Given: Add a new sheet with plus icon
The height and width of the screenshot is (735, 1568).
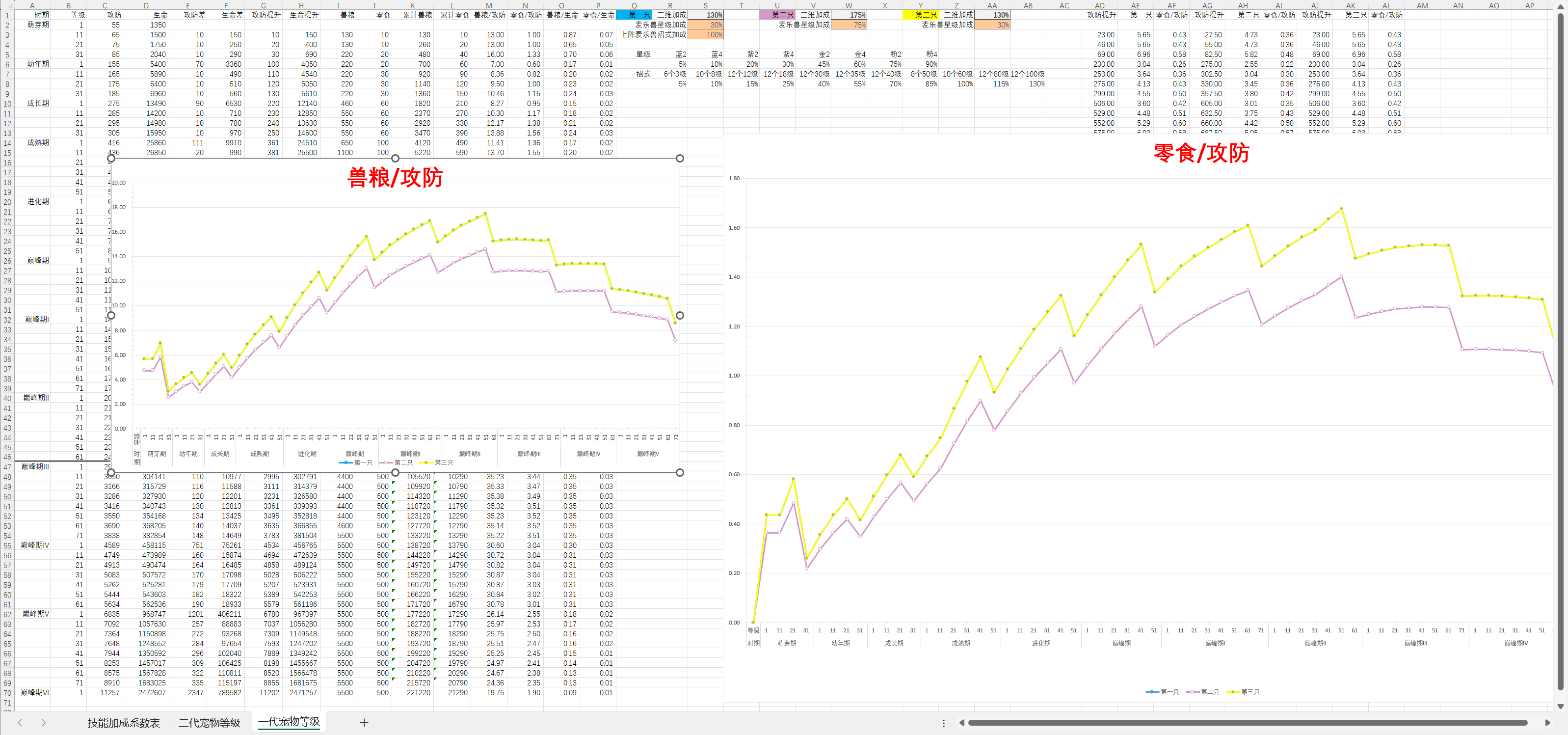Looking at the screenshot, I should pos(364,722).
